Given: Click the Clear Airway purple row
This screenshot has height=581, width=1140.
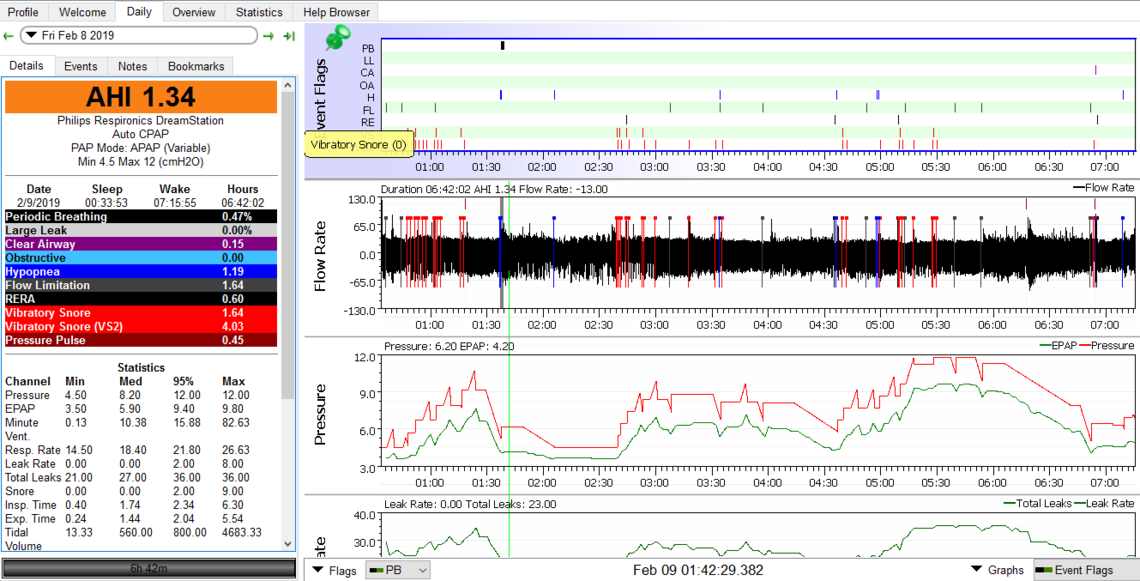Looking at the screenshot, I should click(141, 244).
